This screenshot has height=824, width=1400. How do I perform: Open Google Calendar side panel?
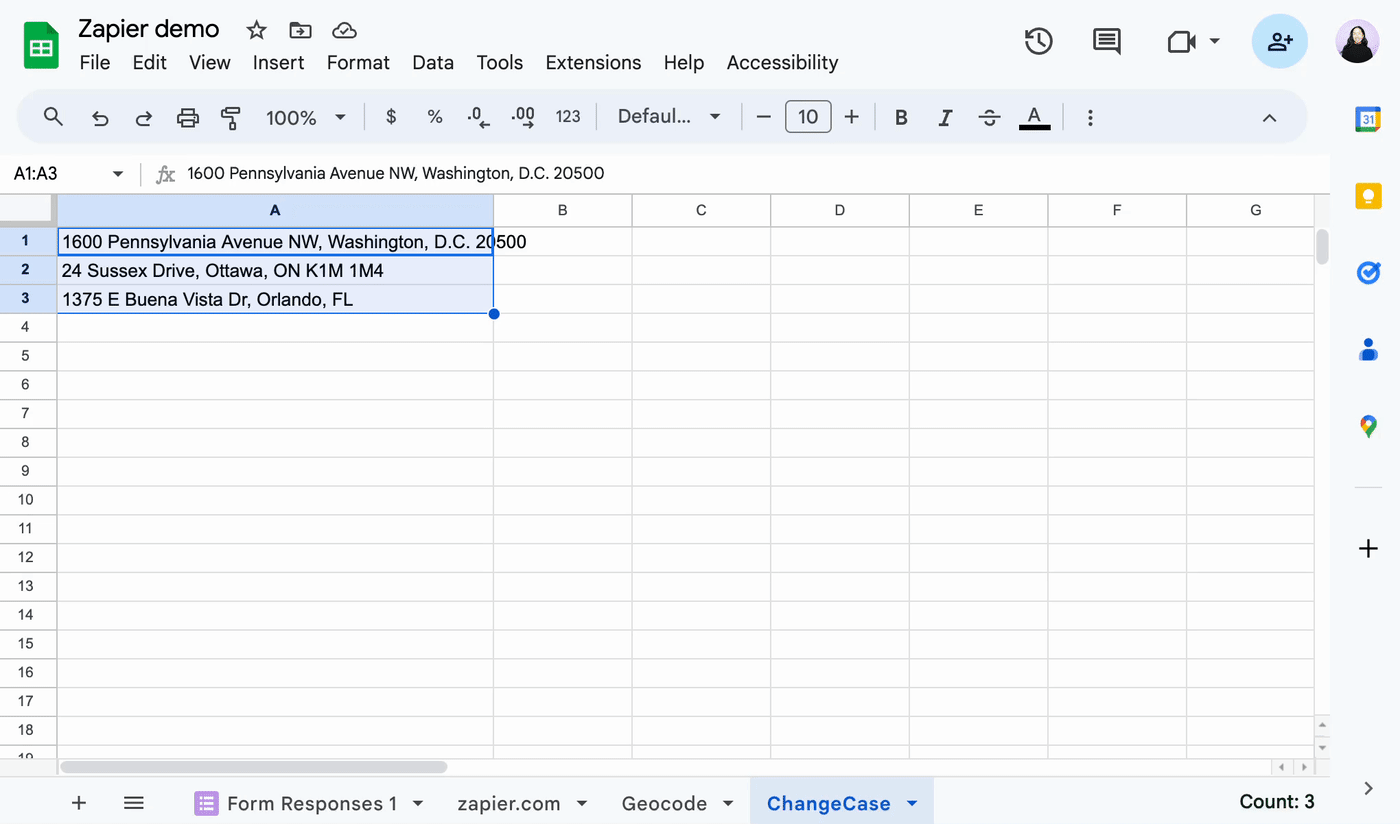click(x=1368, y=118)
